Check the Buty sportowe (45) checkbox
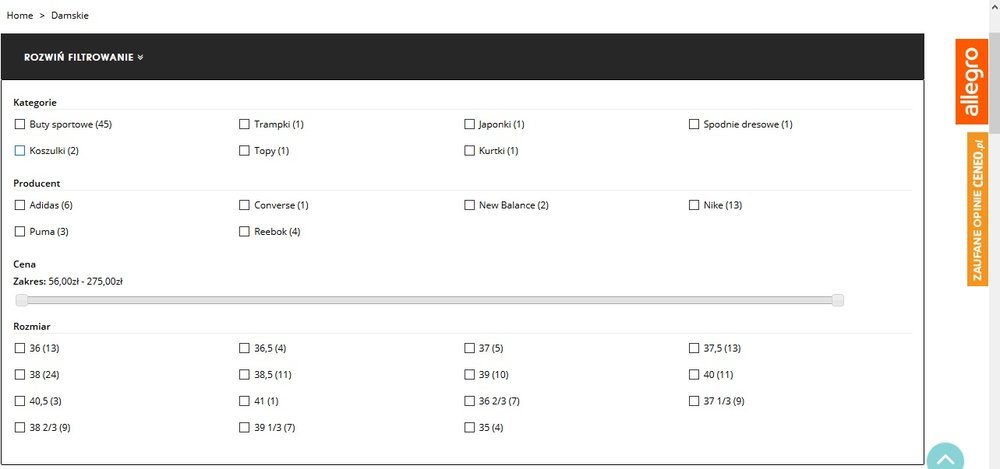 click(x=20, y=124)
